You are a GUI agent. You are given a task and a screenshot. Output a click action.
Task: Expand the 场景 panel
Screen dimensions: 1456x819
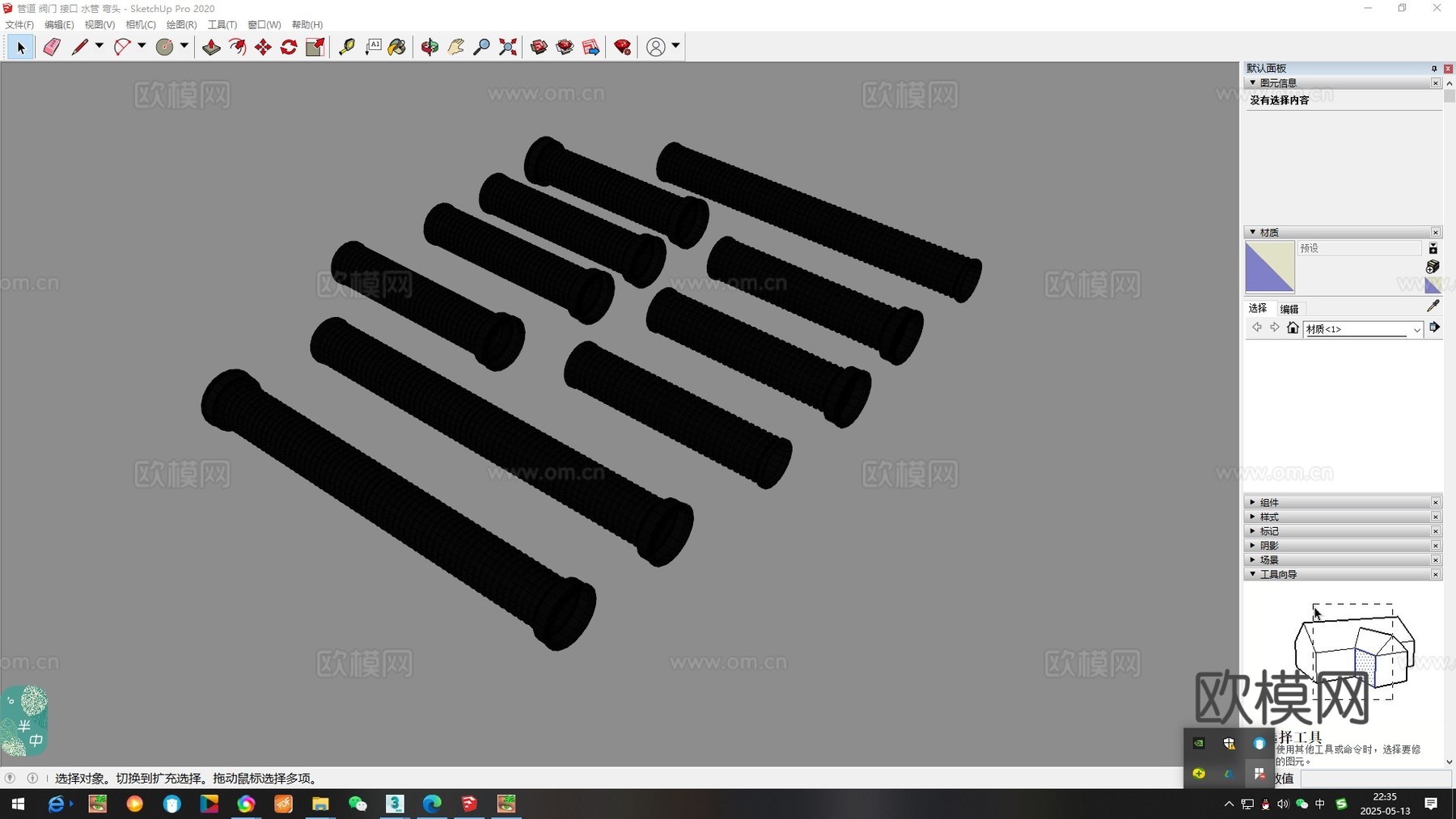(x=1253, y=559)
